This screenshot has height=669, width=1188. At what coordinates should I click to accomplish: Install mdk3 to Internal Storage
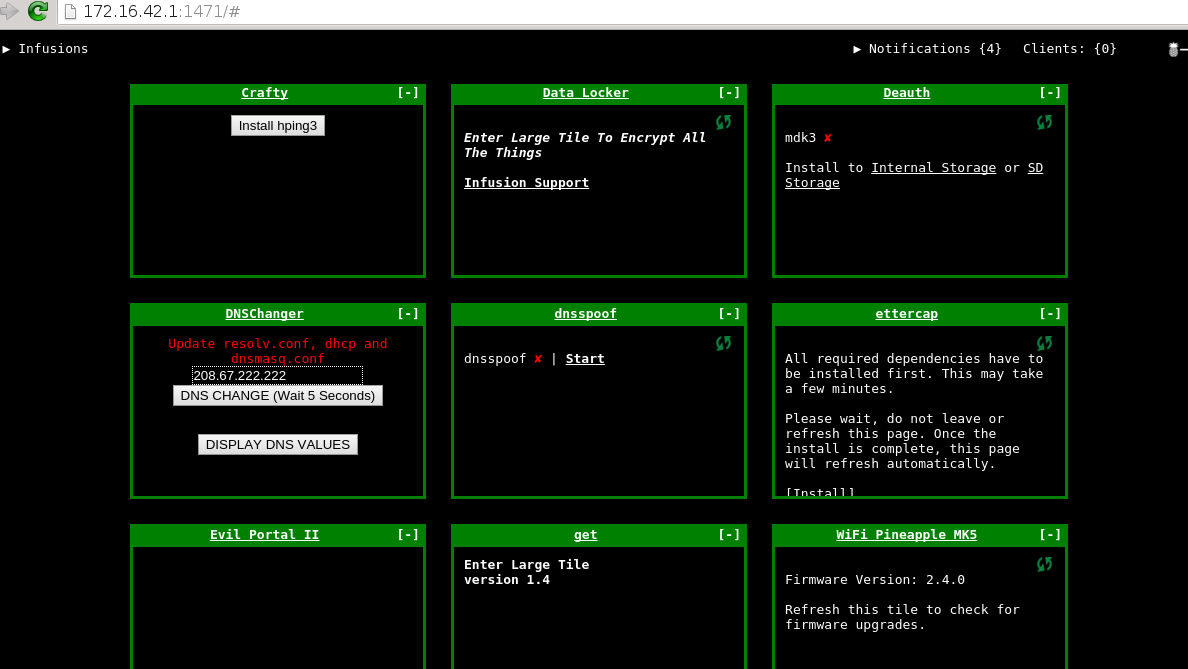click(x=933, y=168)
